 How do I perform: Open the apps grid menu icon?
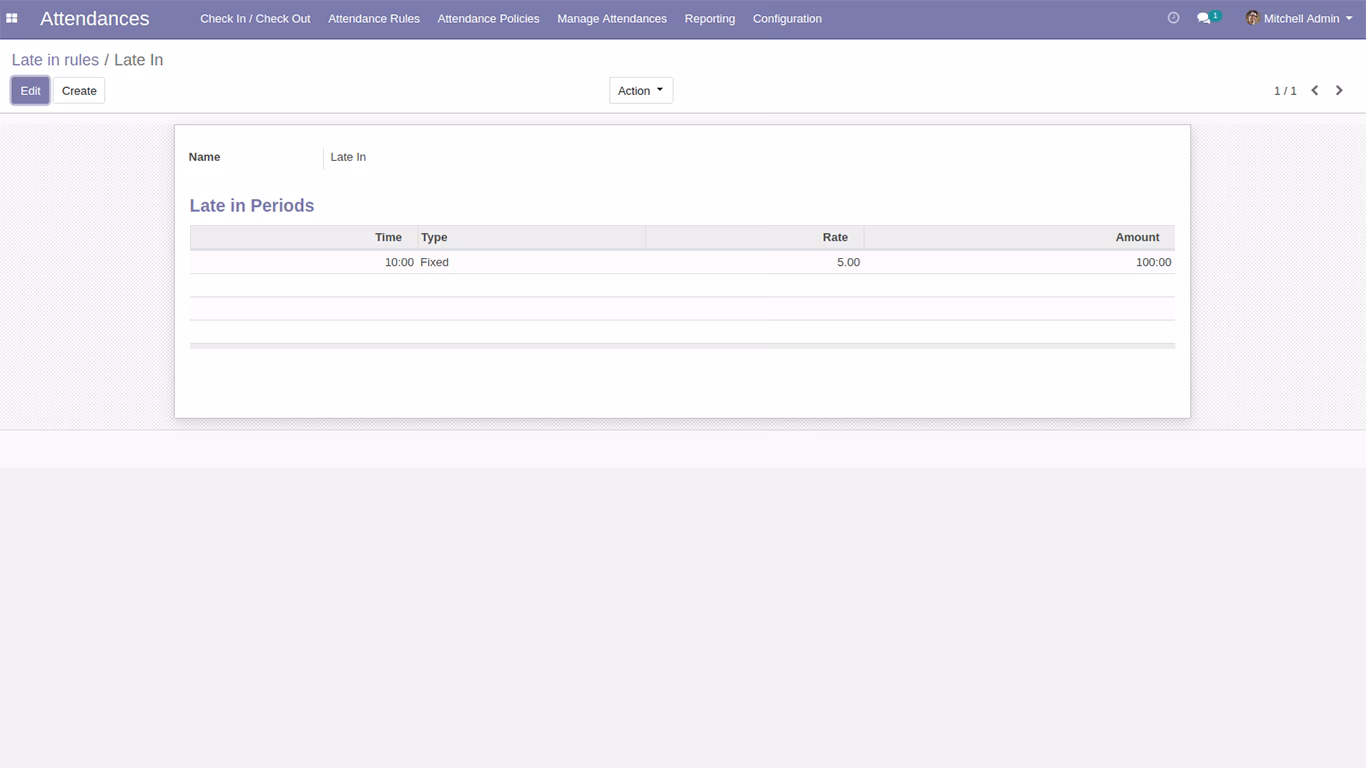[x=12, y=18]
